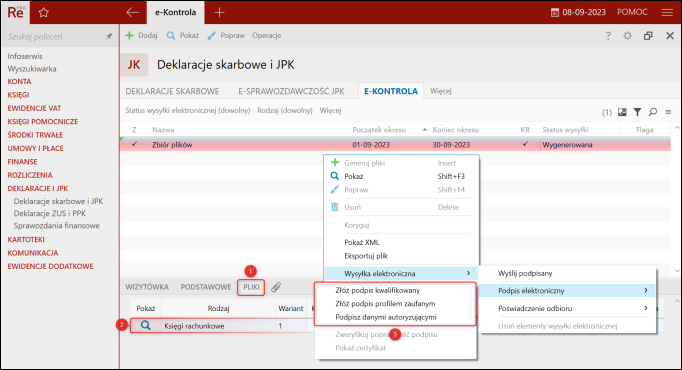Open the hamburger menu icon
682x370 pixels.
click(667, 13)
